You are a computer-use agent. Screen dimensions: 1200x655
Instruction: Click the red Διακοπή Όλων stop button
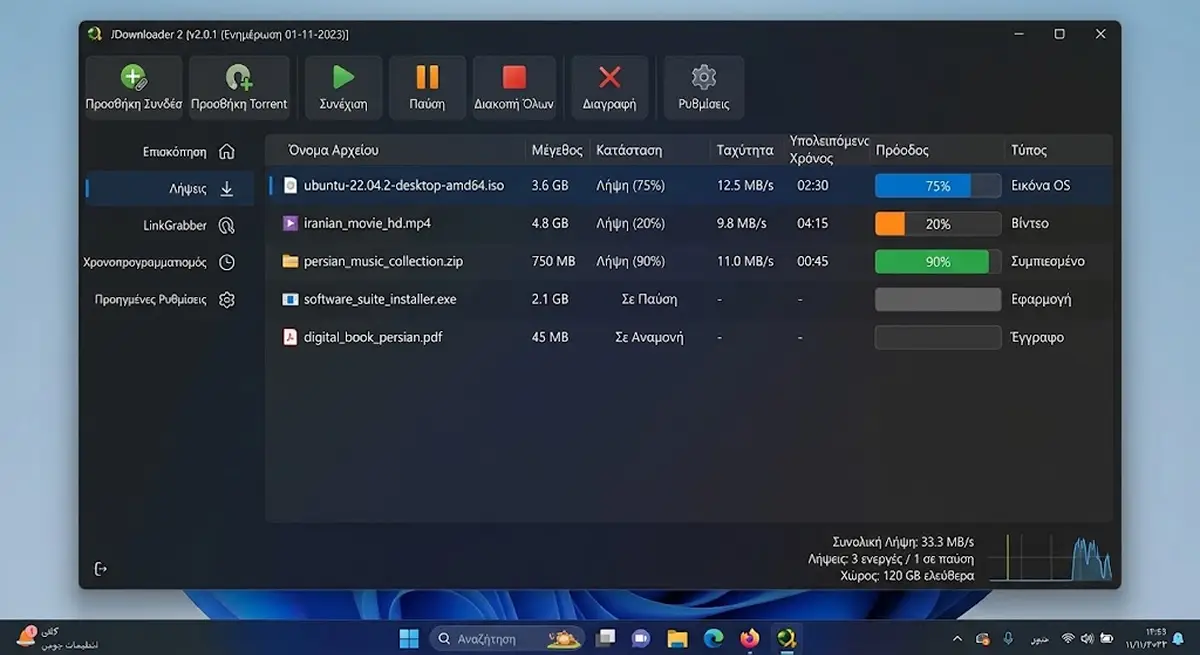pos(514,87)
